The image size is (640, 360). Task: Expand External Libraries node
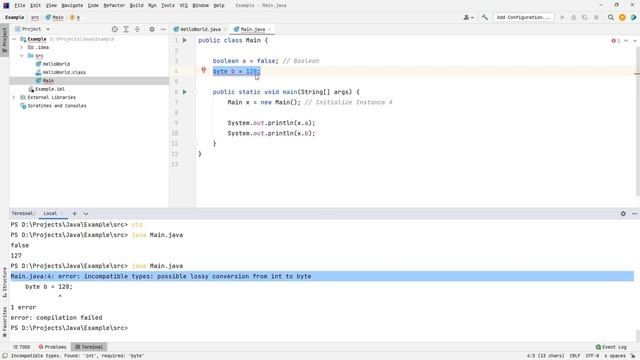[x=14, y=97]
